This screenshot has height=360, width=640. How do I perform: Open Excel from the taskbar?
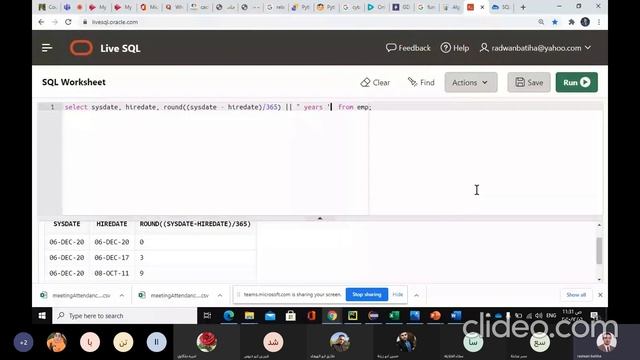(x=394, y=316)
